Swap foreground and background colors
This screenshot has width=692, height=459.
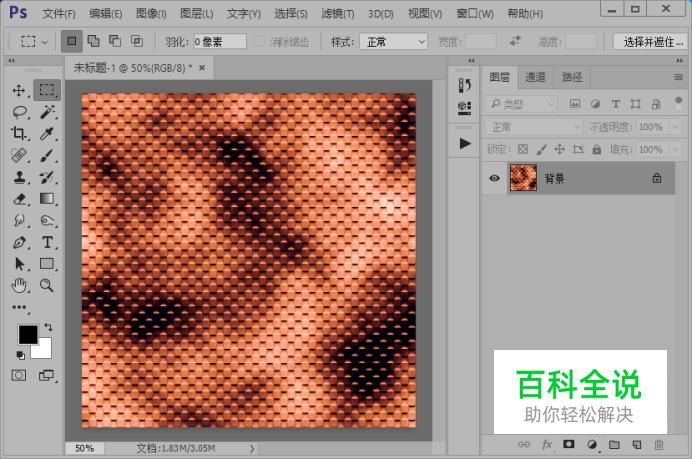click(48, 327)
